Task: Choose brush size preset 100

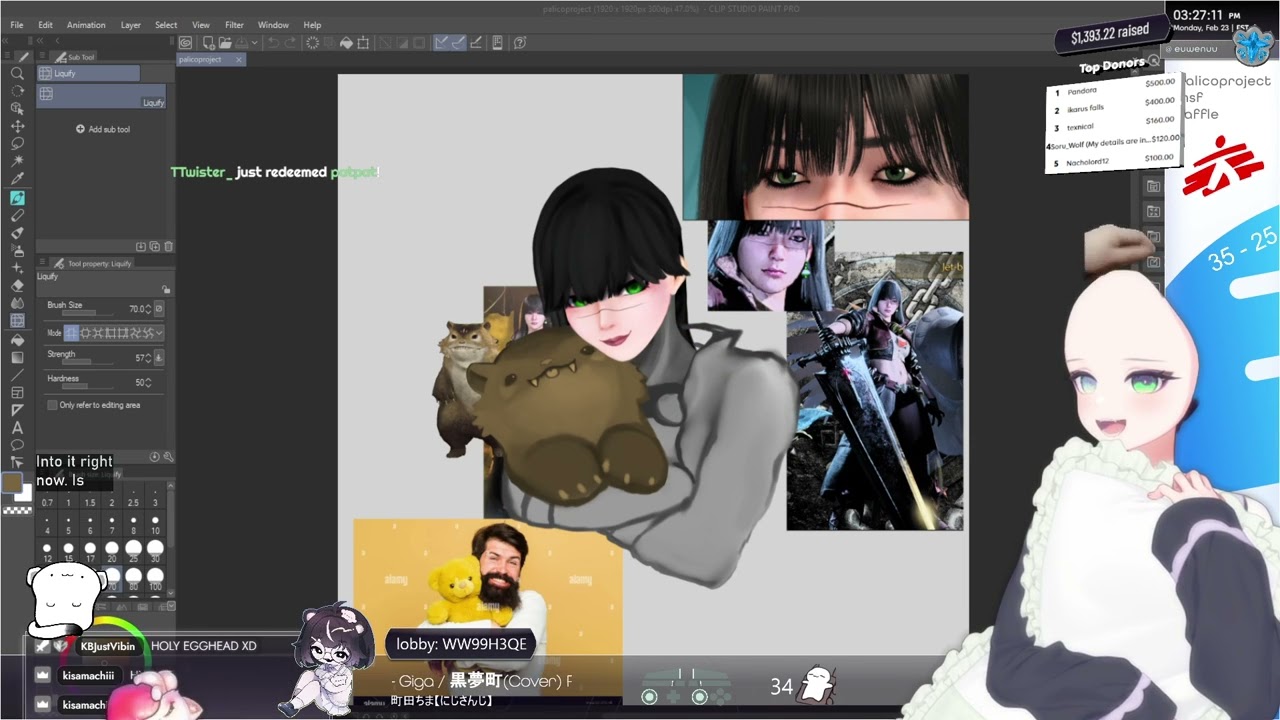Action: point(155,581)
